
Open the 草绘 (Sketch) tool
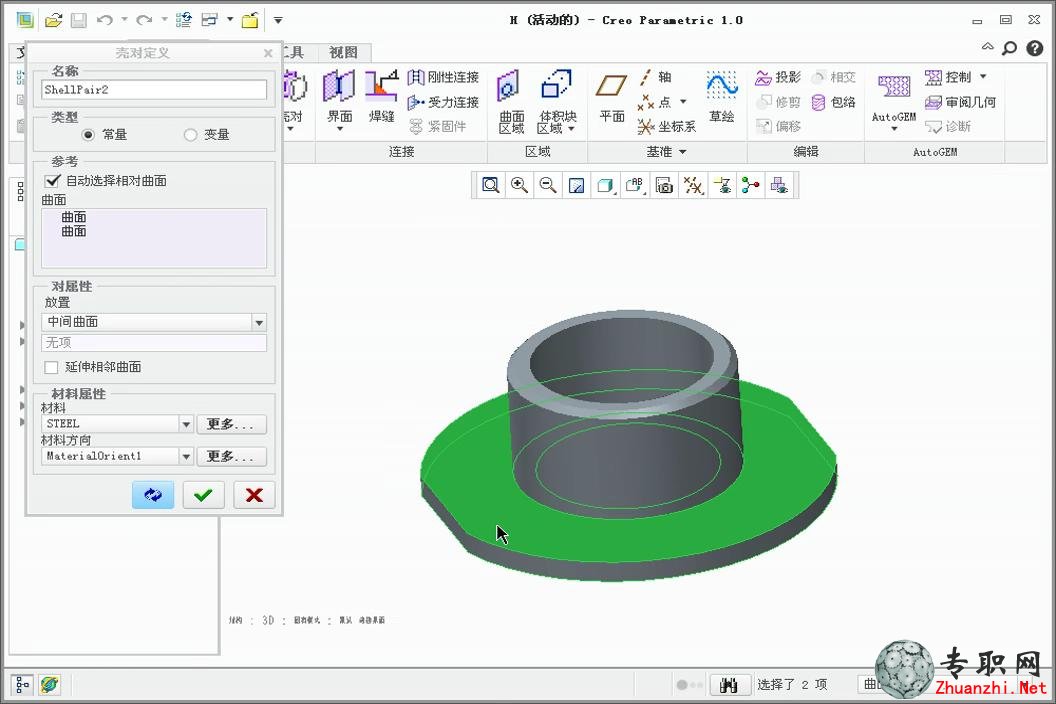721,96
